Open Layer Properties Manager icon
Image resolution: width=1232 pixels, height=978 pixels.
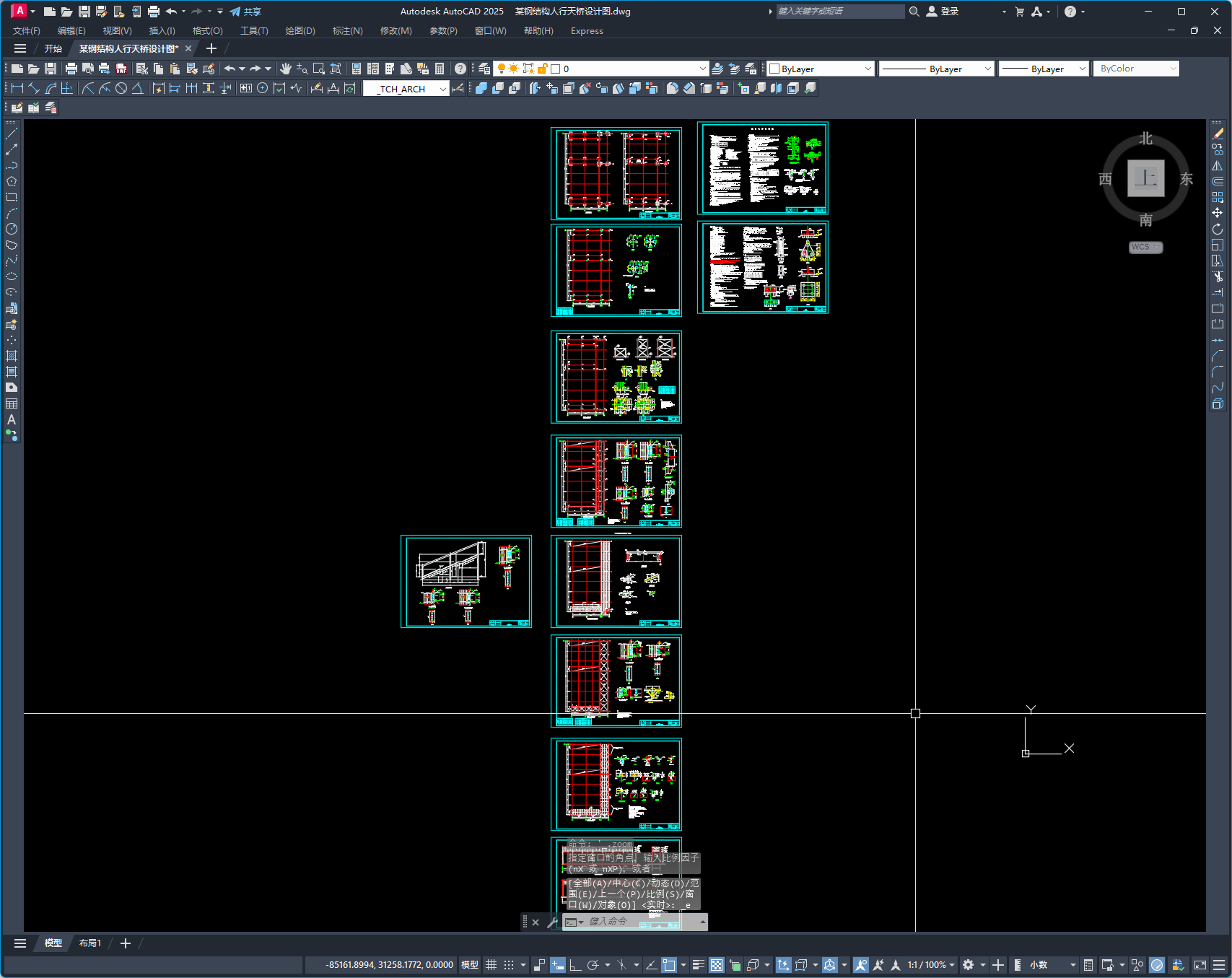coord(484,69)
